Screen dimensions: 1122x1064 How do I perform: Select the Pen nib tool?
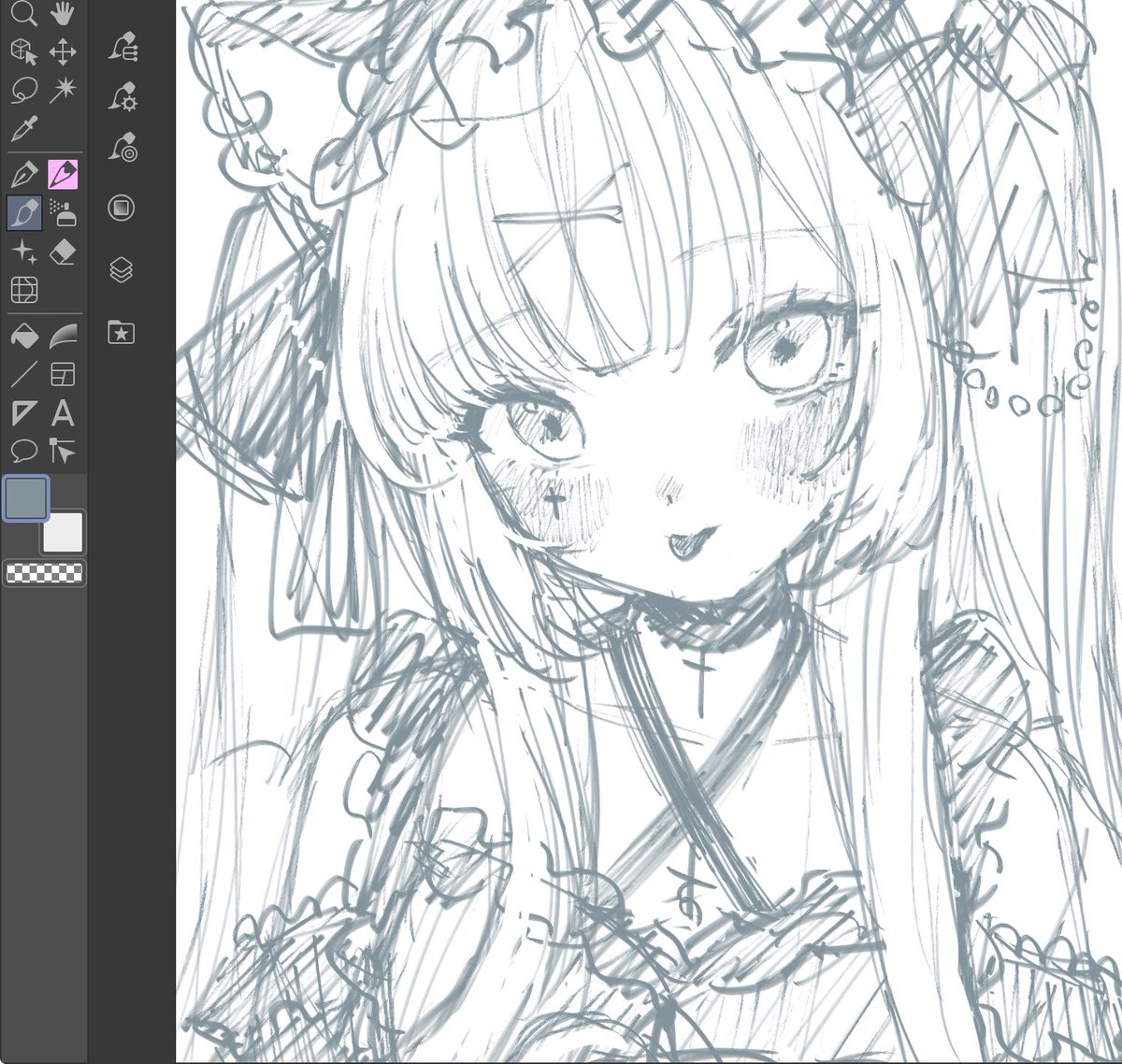point(23,175)
